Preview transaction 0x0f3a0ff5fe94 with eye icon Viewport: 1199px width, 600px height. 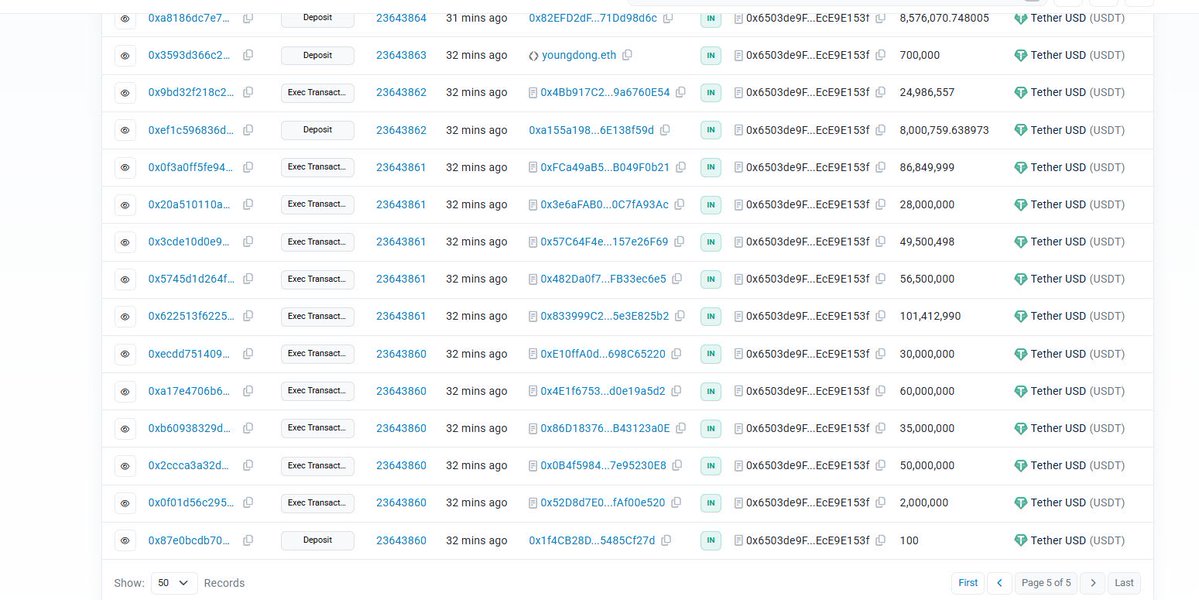125,167
